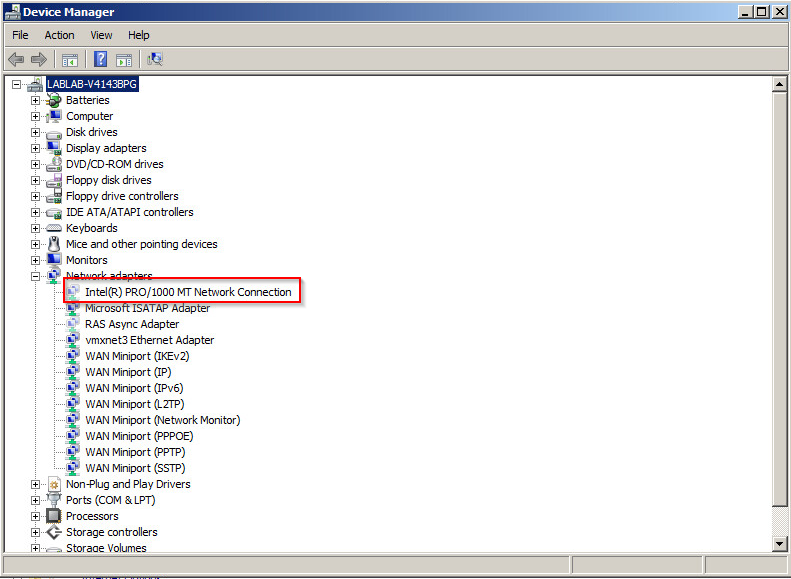Select WAN Miniport (PPTP) entry
Viewport: 791px width, 579px height.
coord(134,452)
